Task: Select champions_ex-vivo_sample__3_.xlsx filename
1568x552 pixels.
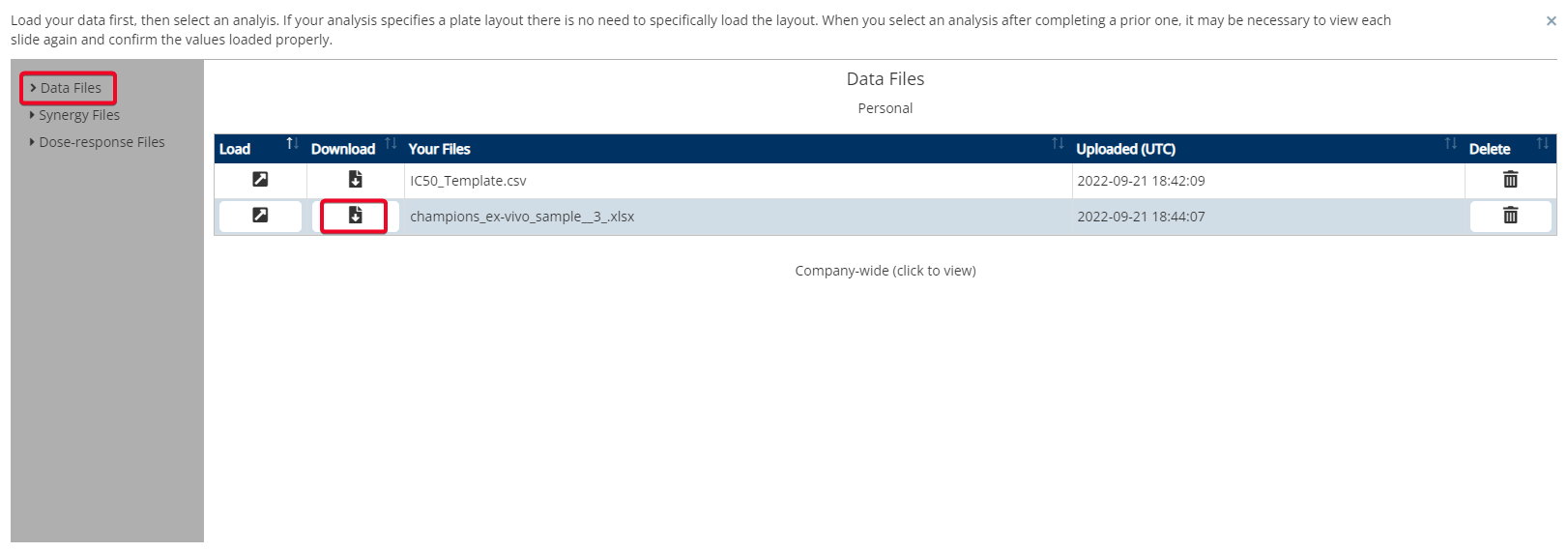Action: [x=522, y=217]
